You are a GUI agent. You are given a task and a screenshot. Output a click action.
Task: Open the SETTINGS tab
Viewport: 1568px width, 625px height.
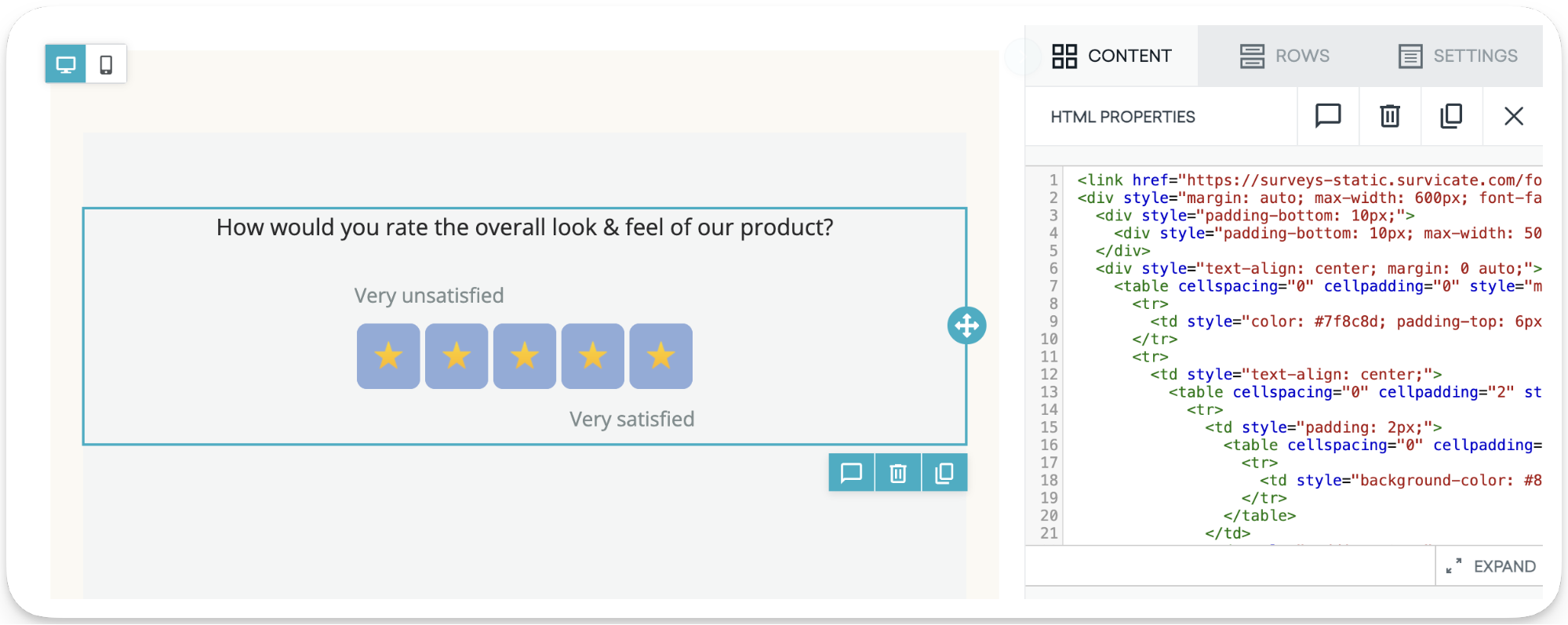tap(1456, 56)
